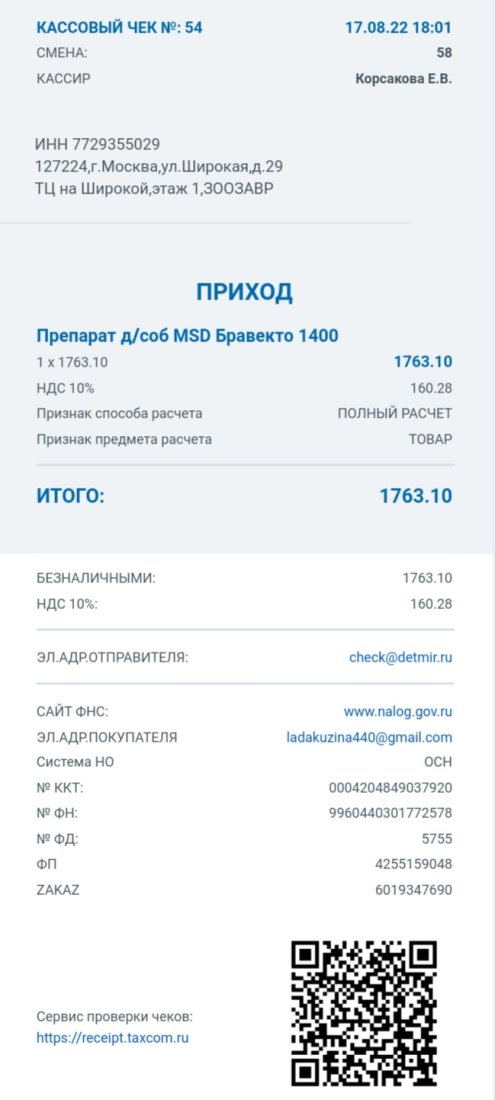Select the ИНН 7729355029 text
Viewport: 495px width, 1100px height.
click(97, 145)
